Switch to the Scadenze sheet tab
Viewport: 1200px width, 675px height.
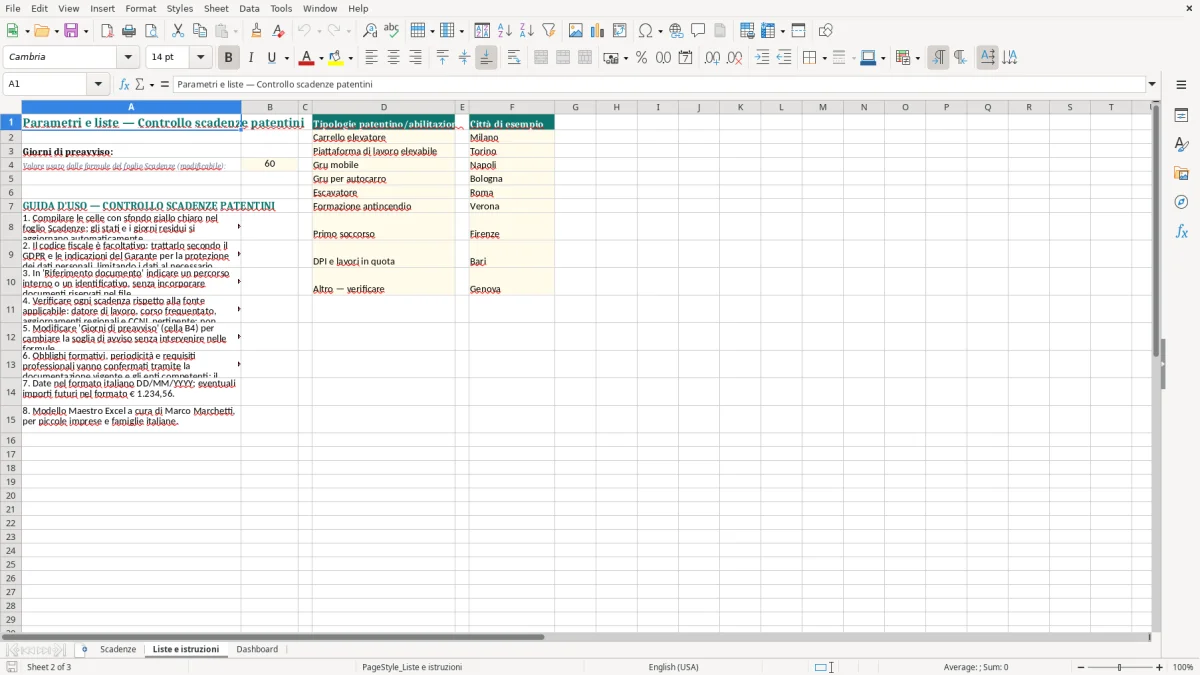(x=118, y=649)
